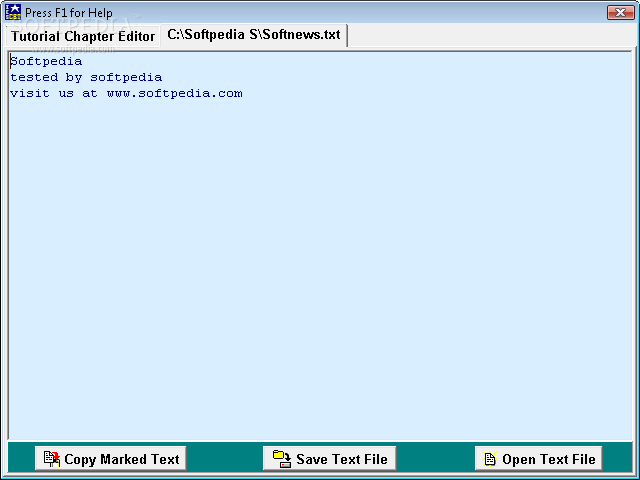Click the line "visit us at www.softpedia.com"
The image size is (640, 480).
126,93
